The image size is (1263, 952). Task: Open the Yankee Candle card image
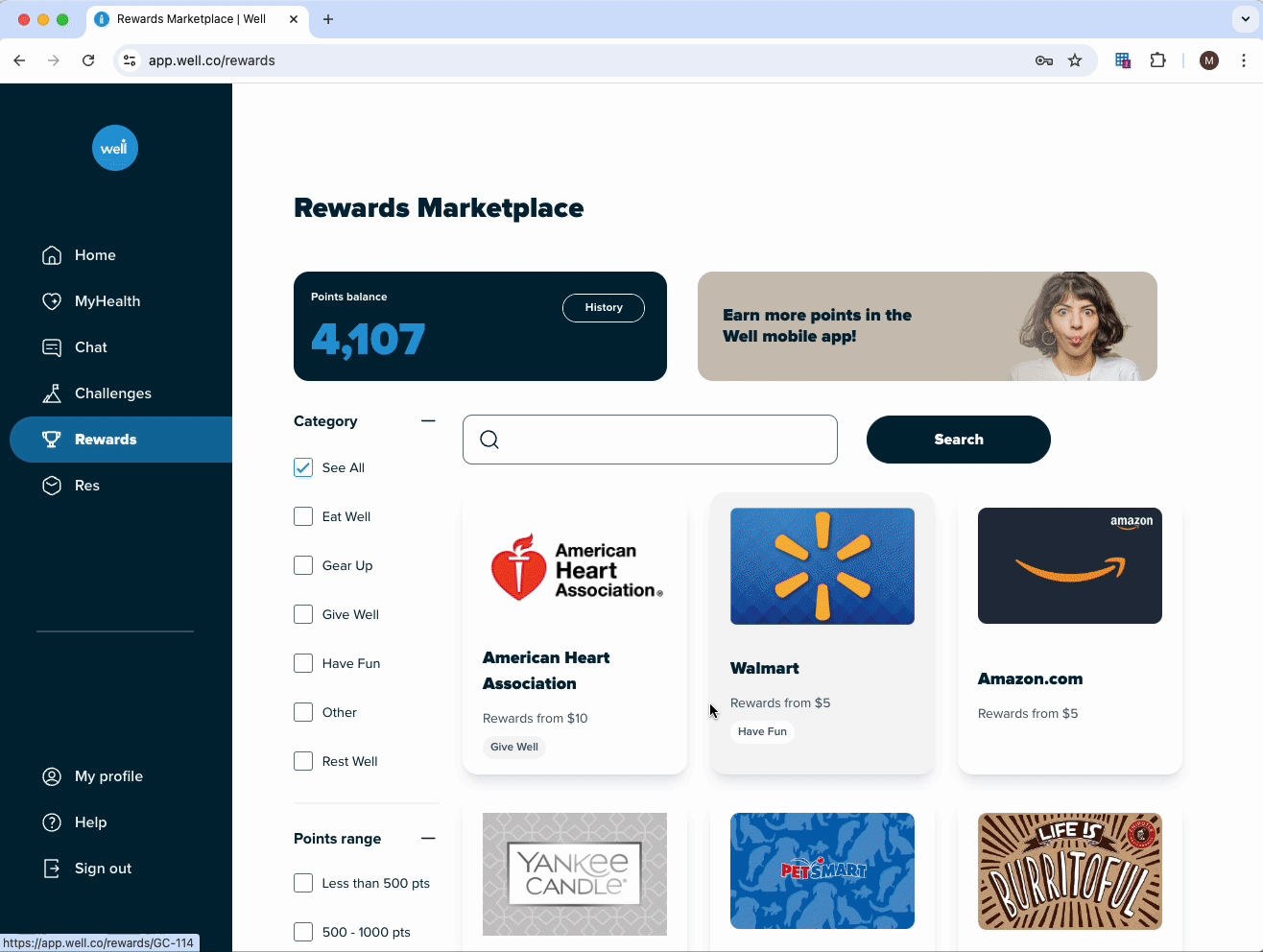[575, 874]
